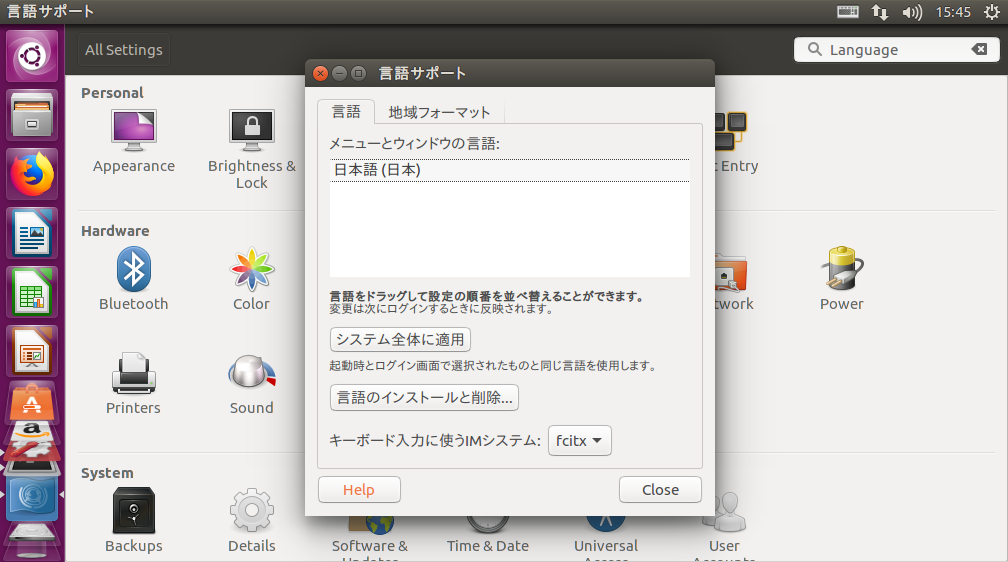The image size is (1008, 562).
Task: Open the fcitx IM system dropdown
Action: pos(579,440)
